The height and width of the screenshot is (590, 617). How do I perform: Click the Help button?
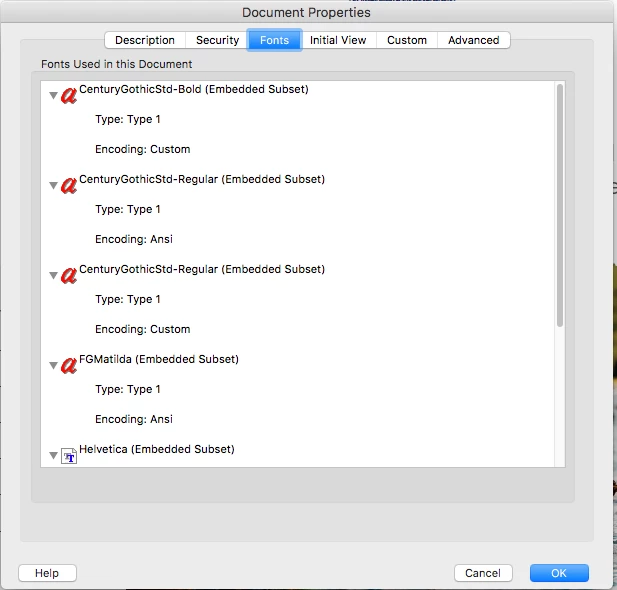(47, 573)
